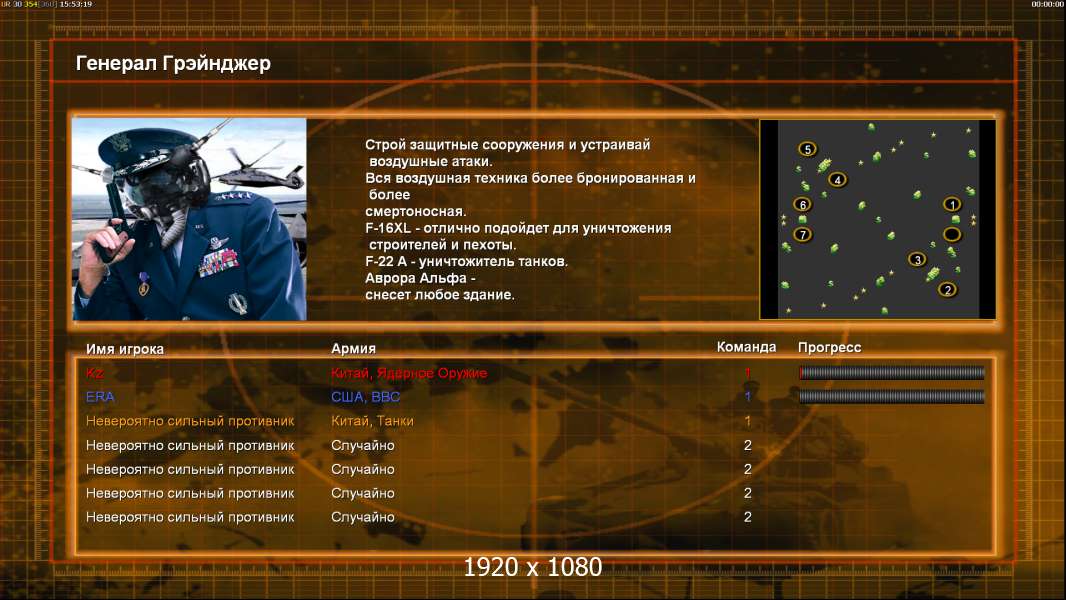Choose start position marker 7 on minimap
Viewport: 1066px width, 600px height.
pyautogui.click(x=802, y=235)
